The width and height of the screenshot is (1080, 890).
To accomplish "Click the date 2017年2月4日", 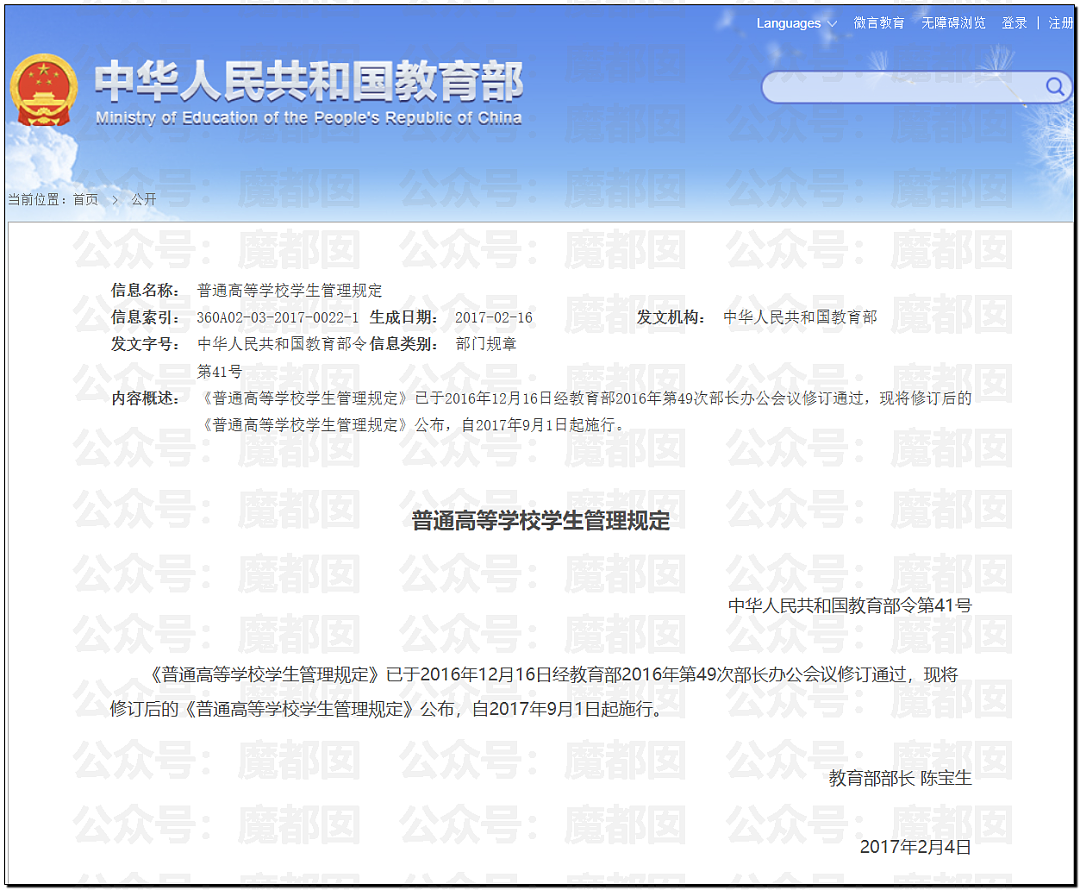I will (915, 847).
